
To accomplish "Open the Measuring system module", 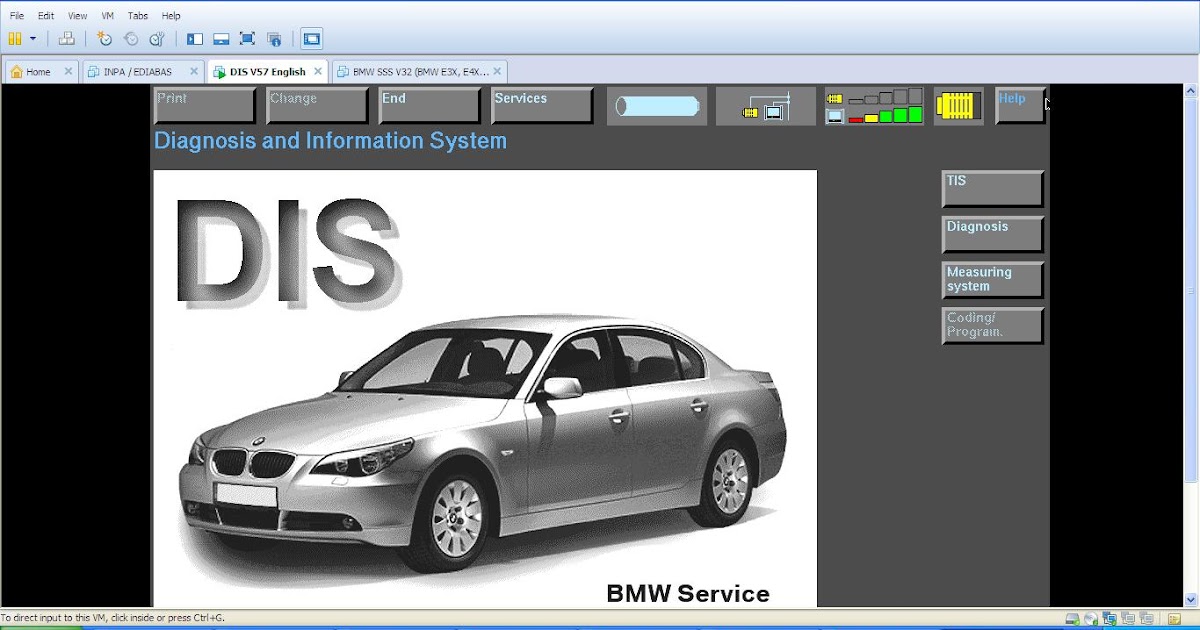I will (x=993, y=280).
